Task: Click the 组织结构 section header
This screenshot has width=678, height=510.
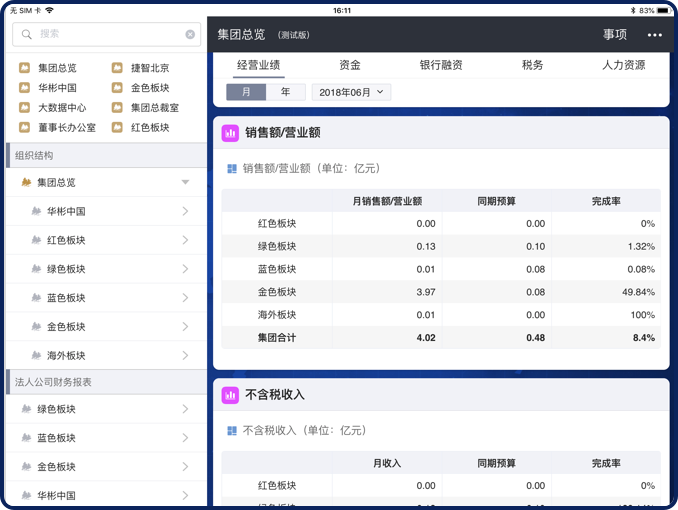Action: click(106, 156)
